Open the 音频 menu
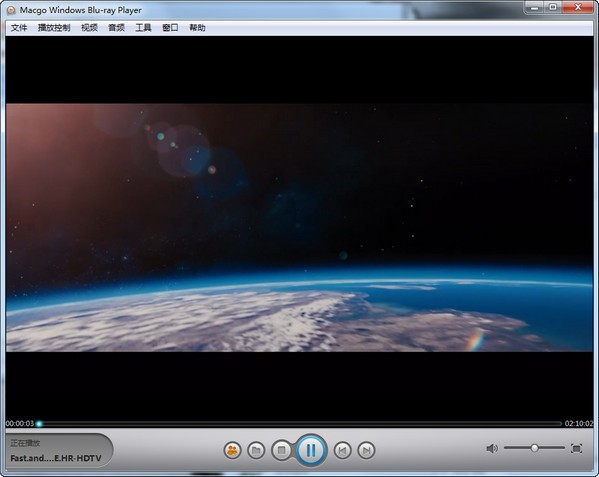 click(x=117, y=27)
